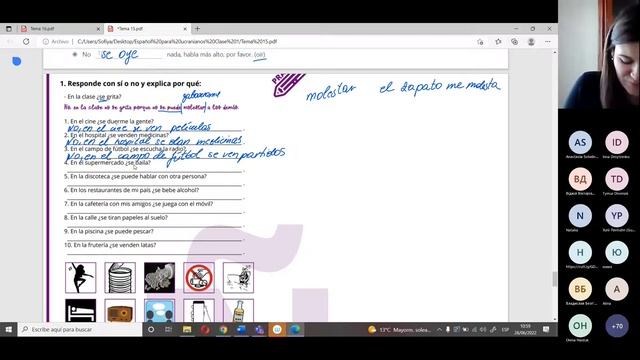Click the fishing man image thumbnail
Image resolution: width=640 pixels, height=360 pixels.
tap(238, 278)
